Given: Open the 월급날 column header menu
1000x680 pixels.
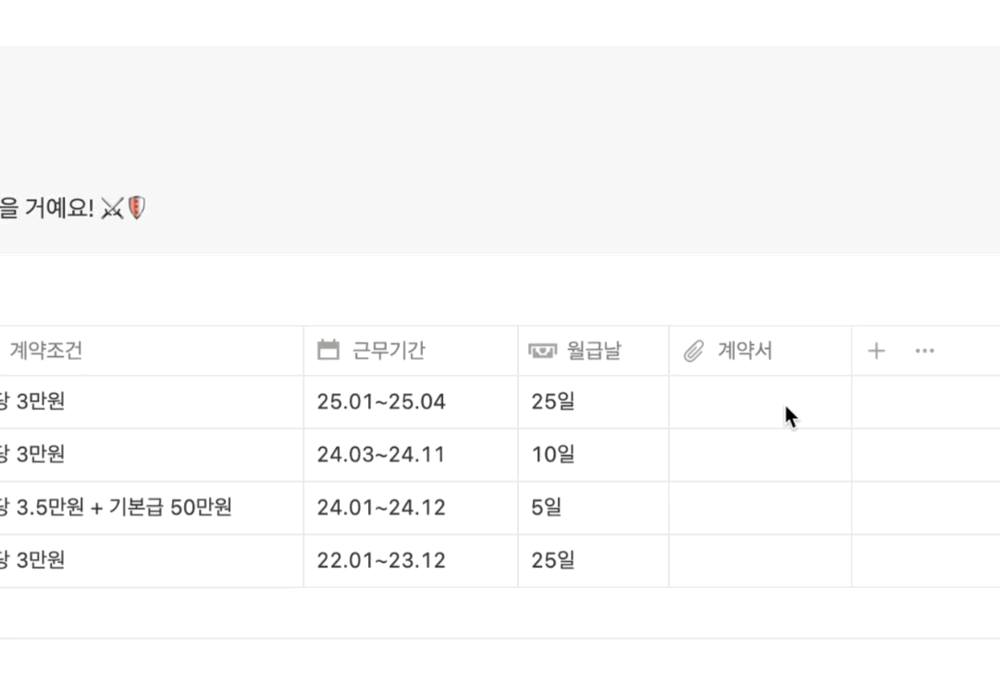Looking at the screenshot, I should pos(594,351).
